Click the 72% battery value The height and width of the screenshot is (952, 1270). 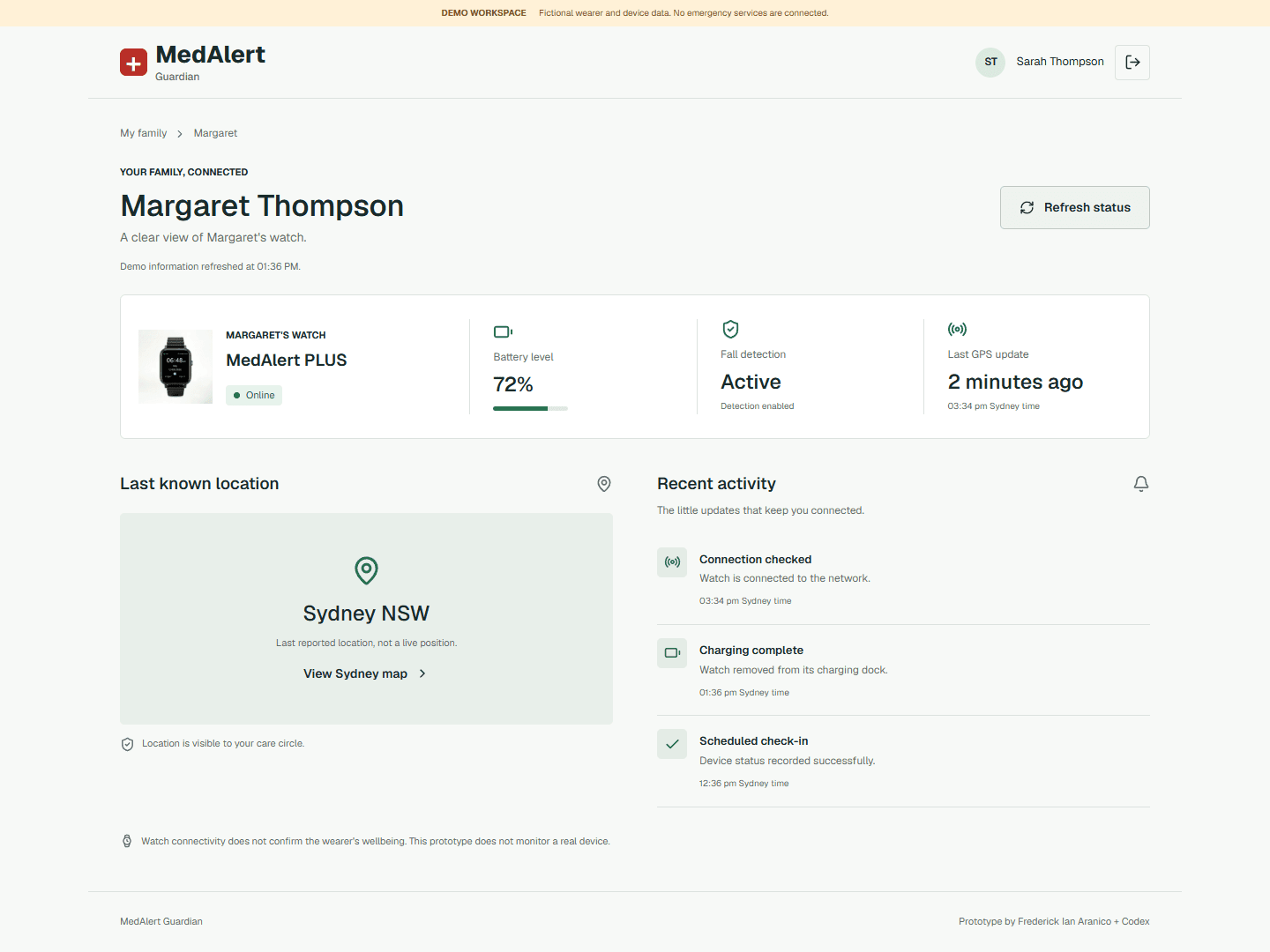click(513, 385)
